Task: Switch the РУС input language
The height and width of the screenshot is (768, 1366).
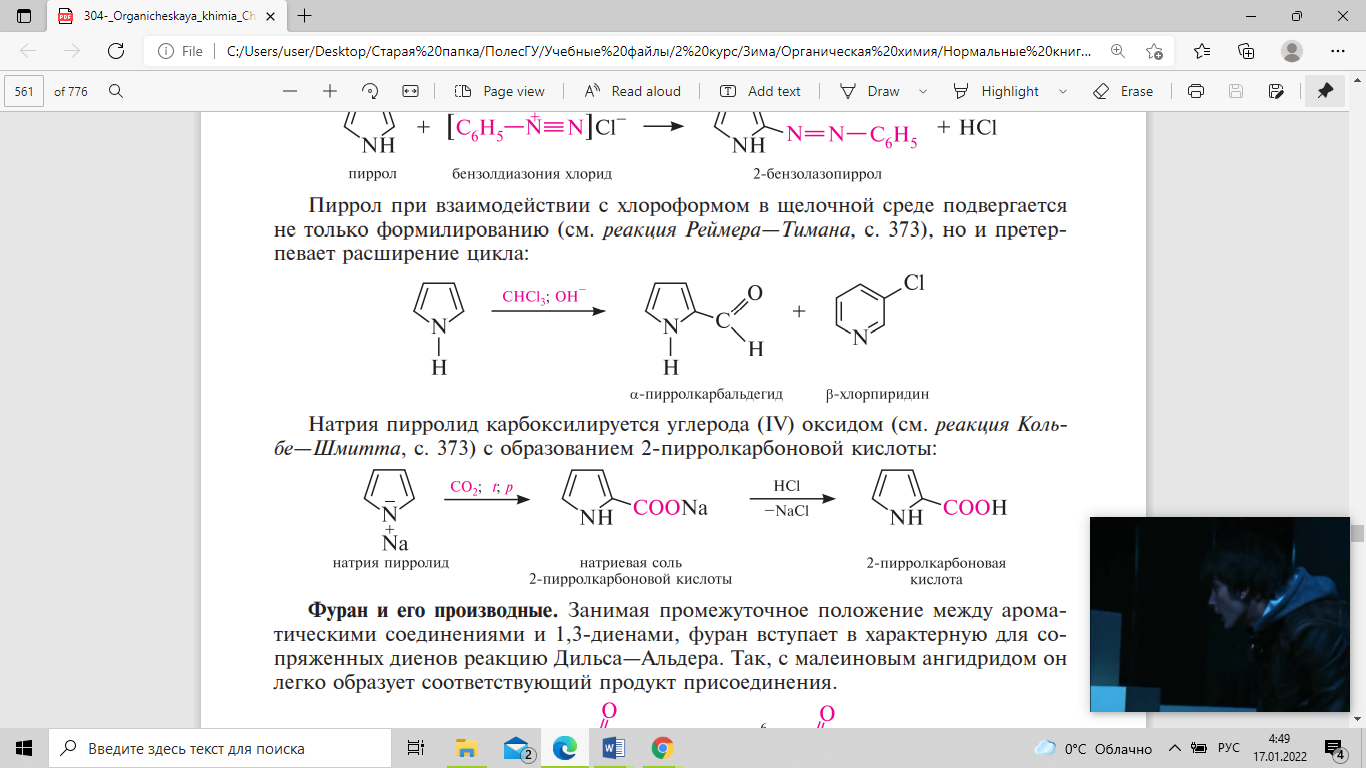Action: point(1229,748)
